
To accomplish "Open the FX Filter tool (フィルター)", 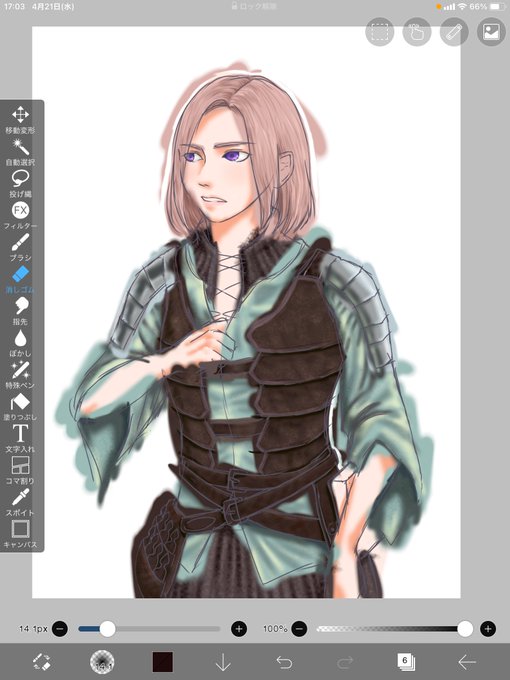I will tap(20, 215).
